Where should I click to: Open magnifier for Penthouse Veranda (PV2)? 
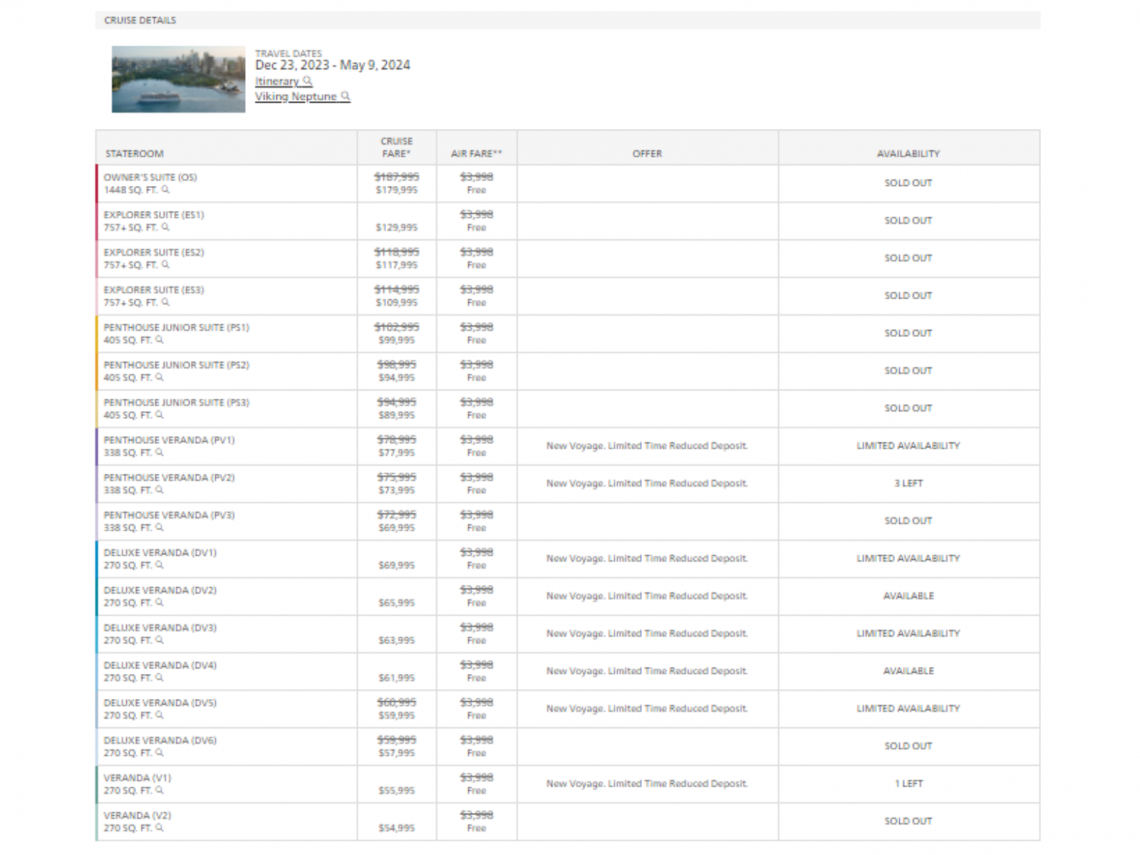(159, 490)
